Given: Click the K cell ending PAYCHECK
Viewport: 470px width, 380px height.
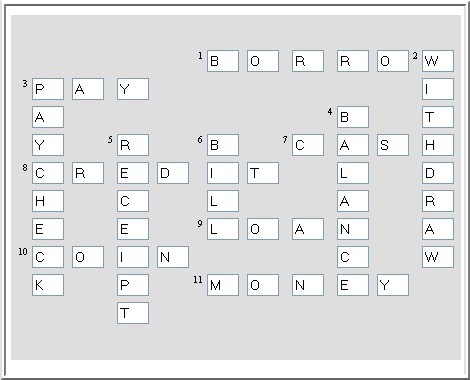Looking at the screenshot, I should pos(48,285).
